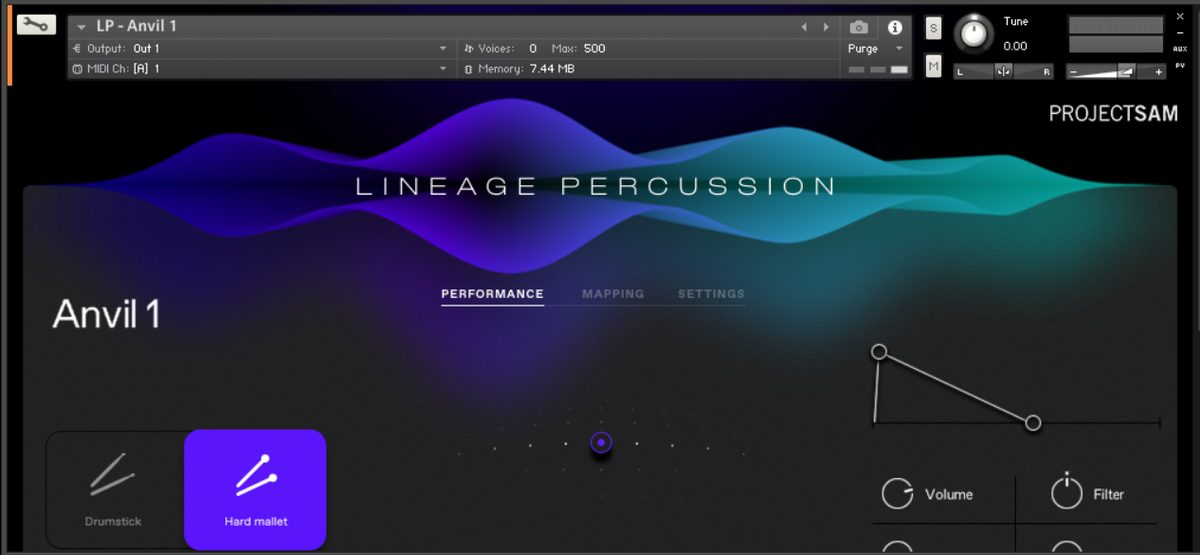Select the Hard mallet articulation
This screenshot has width=1200, height=555.
255,489
